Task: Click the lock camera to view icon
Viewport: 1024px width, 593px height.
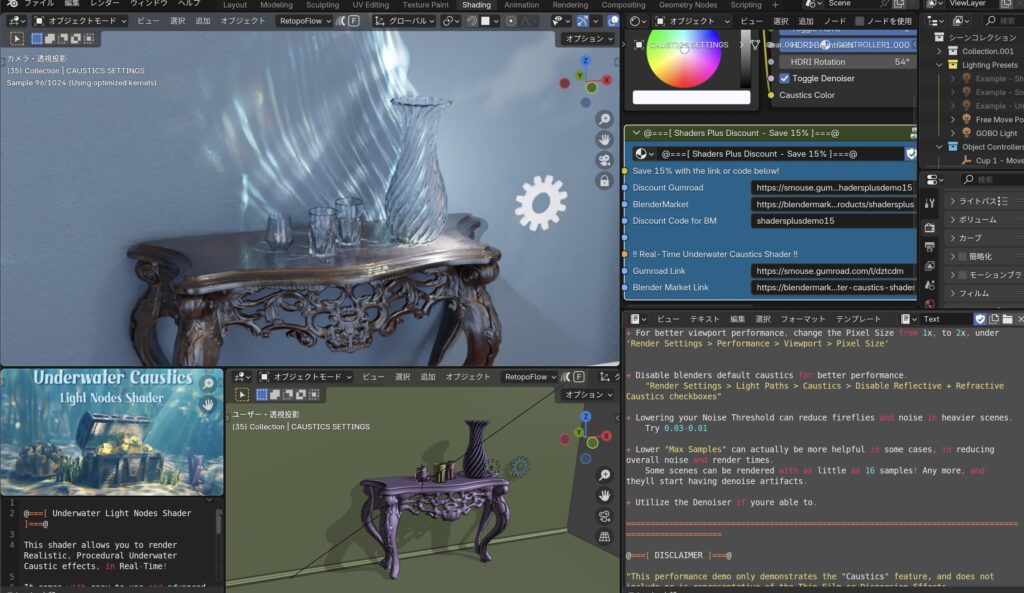Action: 605,182
